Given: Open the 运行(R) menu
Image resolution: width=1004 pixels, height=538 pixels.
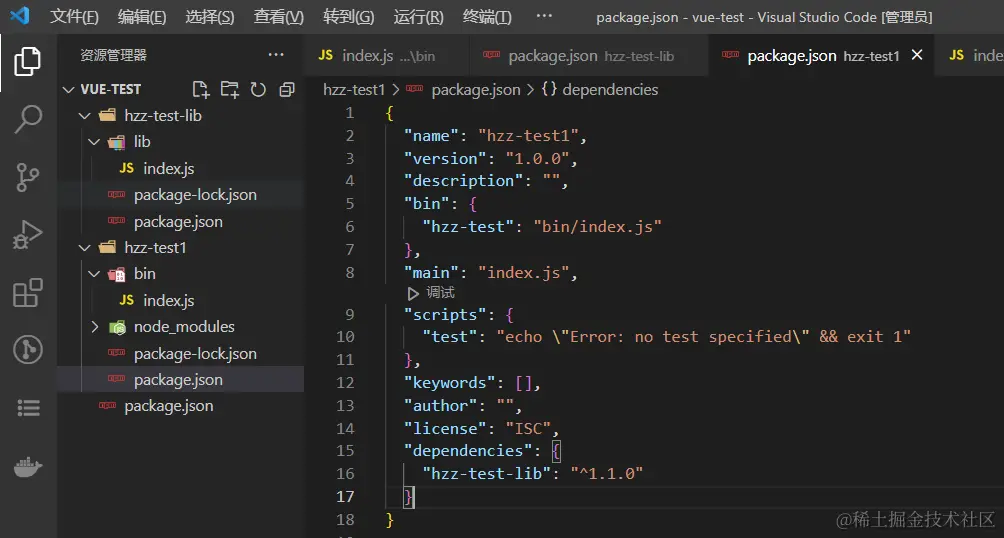Looking at the screenshot, I should pos(418,17).
